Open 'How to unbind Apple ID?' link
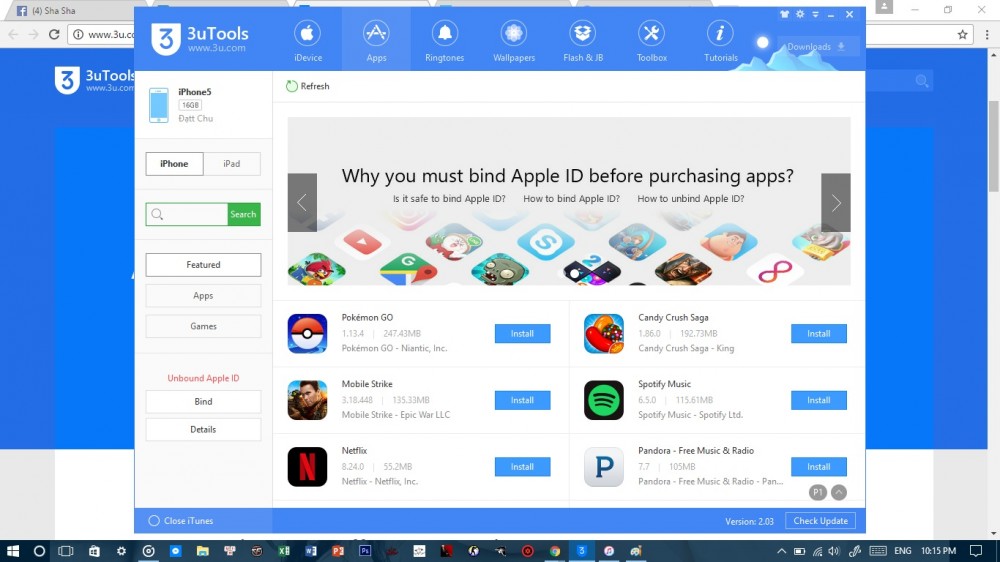The height and width of the screenshot is (562, 1000). [x=691, y=199]
